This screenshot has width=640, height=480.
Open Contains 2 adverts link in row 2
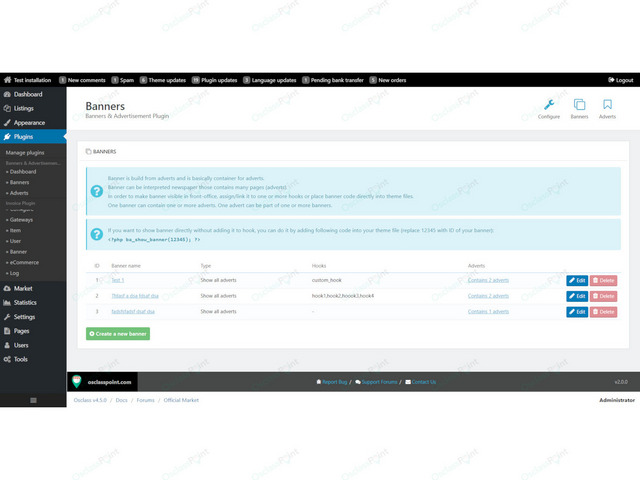[x=488, y=296]
